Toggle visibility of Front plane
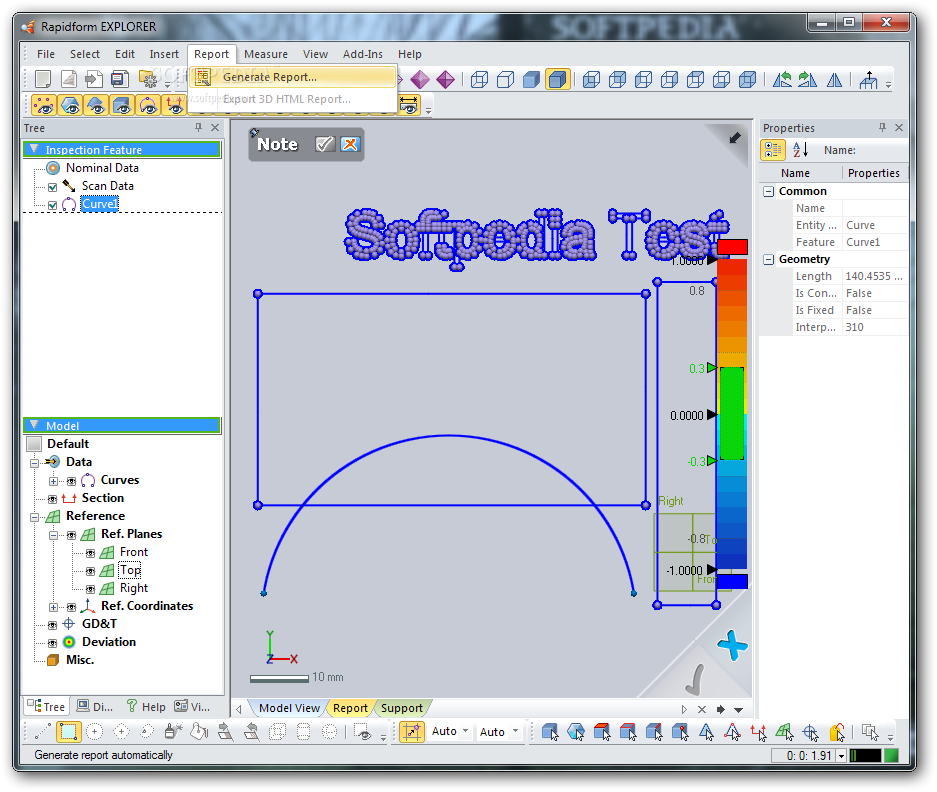 pos(90,553)
